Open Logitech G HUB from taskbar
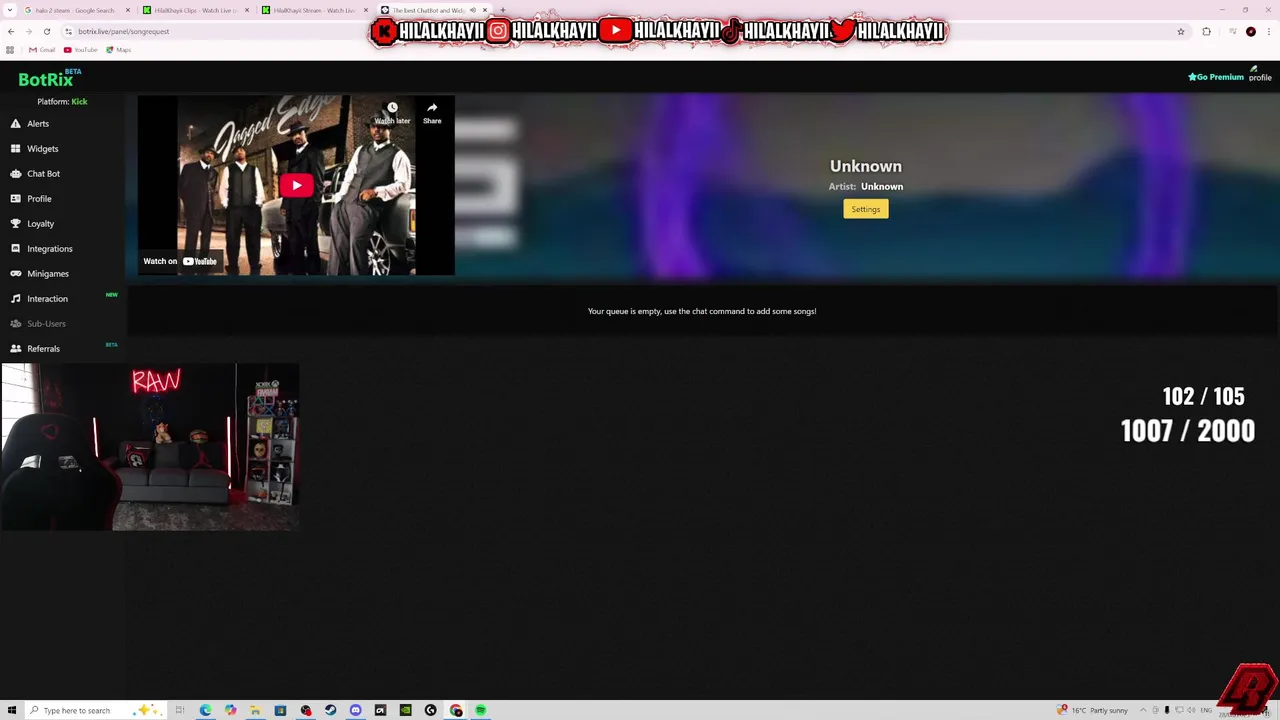This screenshot has height=720, width=1280. (x=430, y=710)
